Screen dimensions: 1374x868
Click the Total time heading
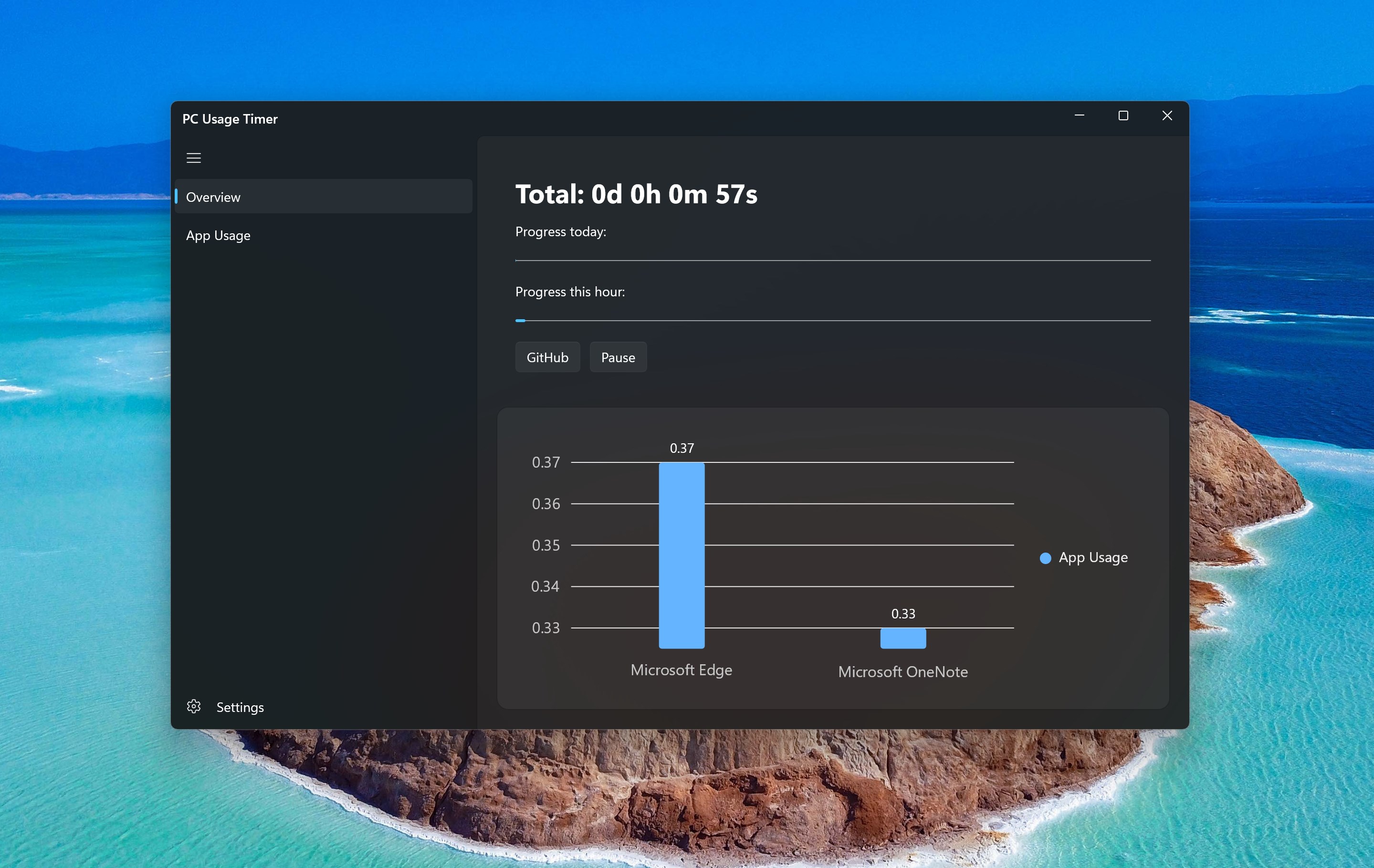tap(636, 194)
